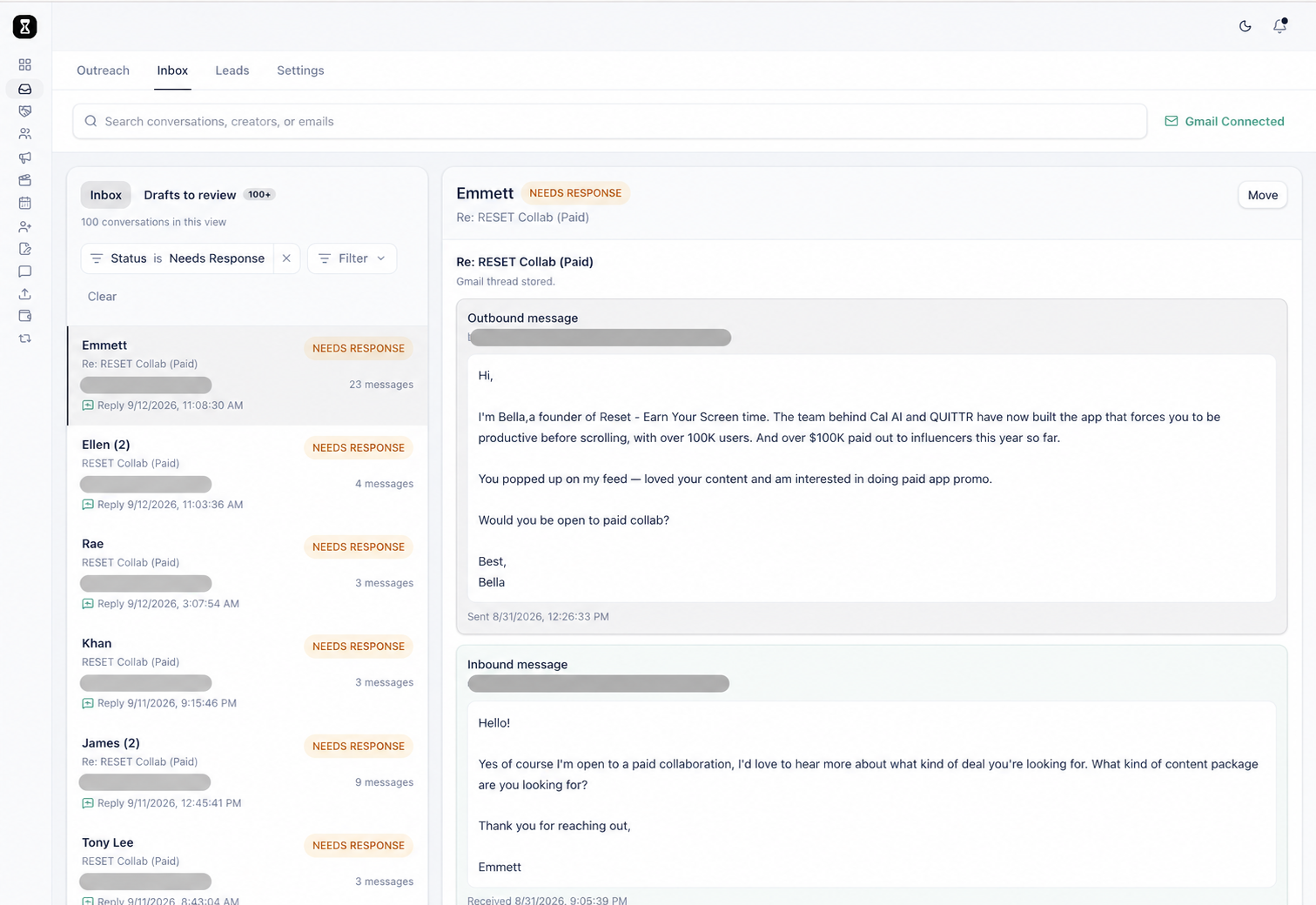Open the dashboard grid icon in sidebar
1316x905 pixels.
click(x=24, y=64)
